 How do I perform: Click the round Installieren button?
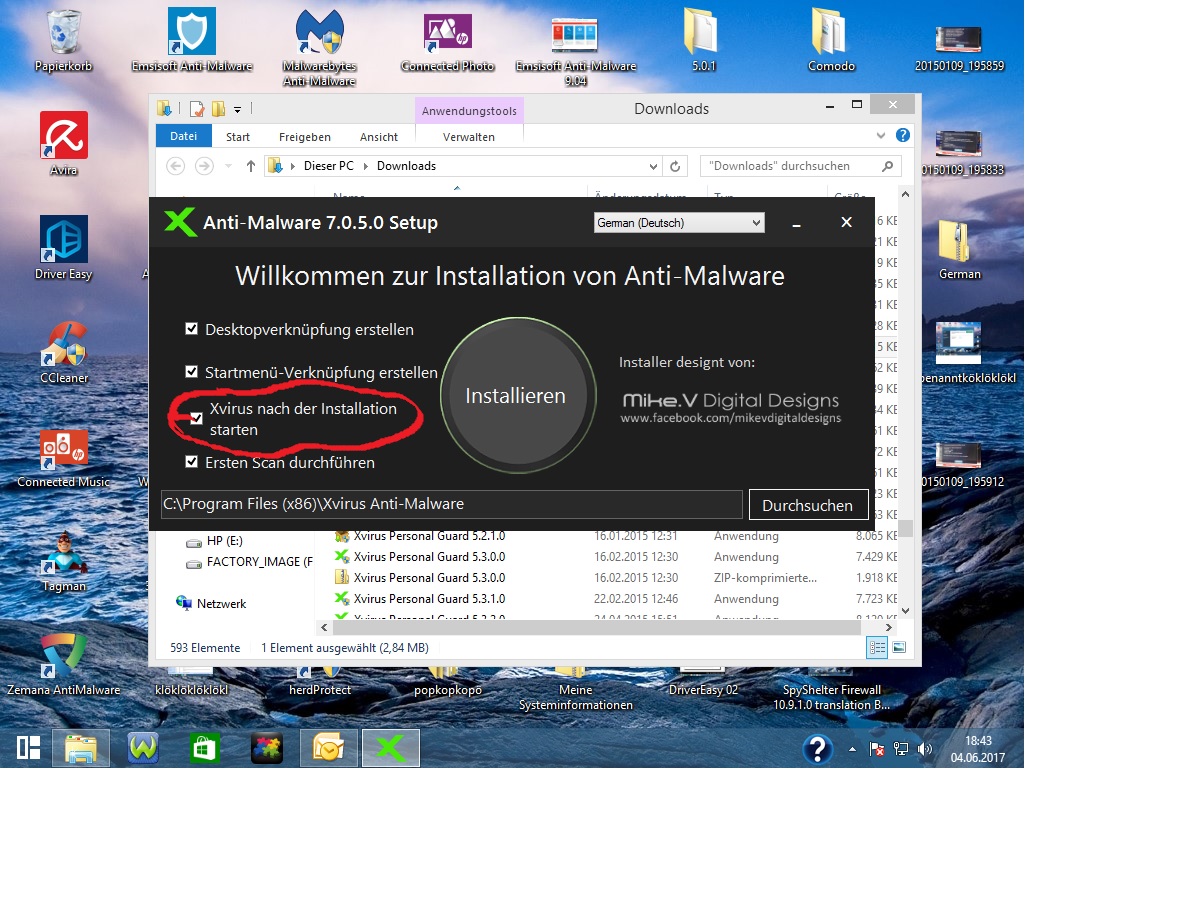coord(516,395)
